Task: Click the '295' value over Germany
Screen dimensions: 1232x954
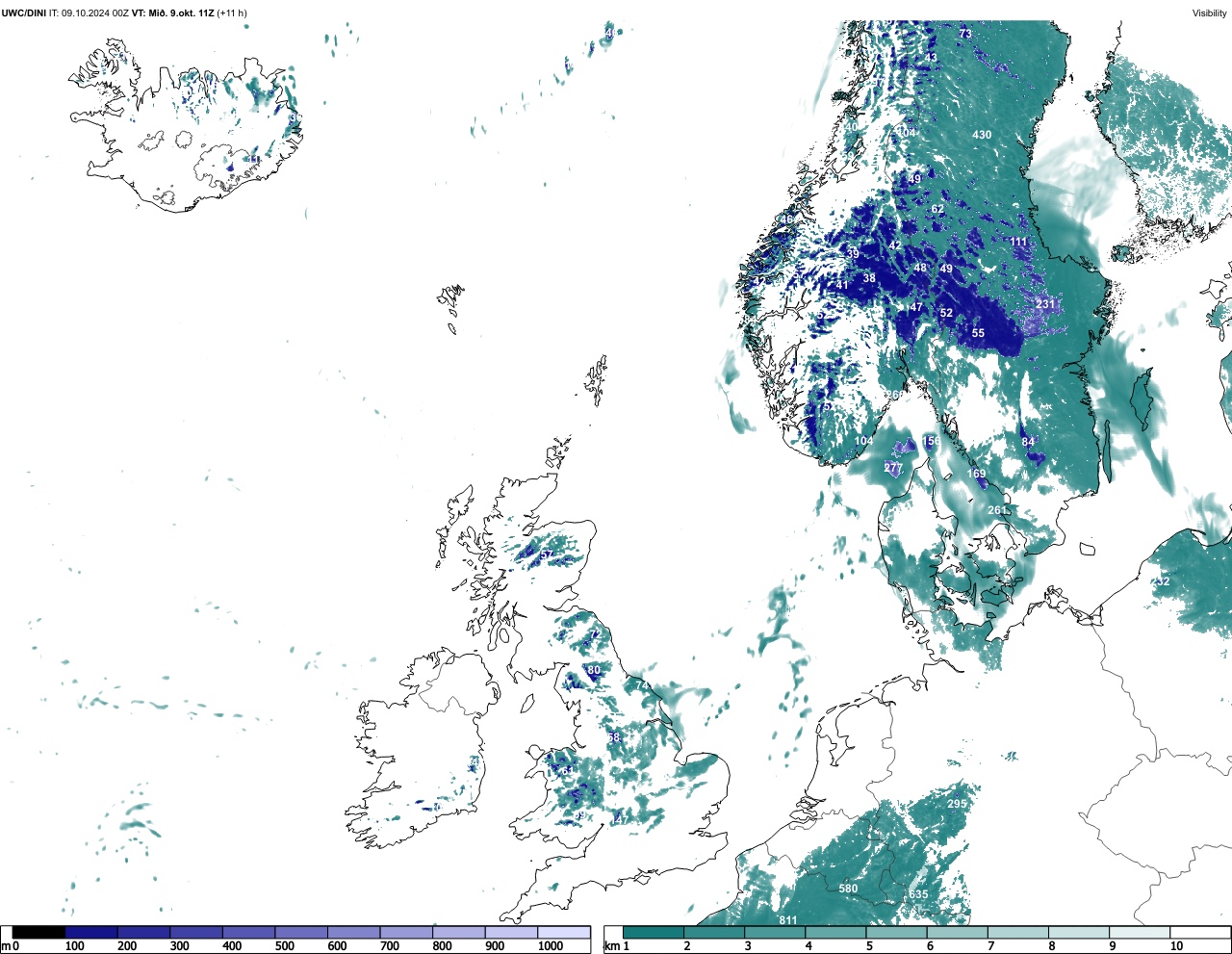Action: [x=957, y=804]
